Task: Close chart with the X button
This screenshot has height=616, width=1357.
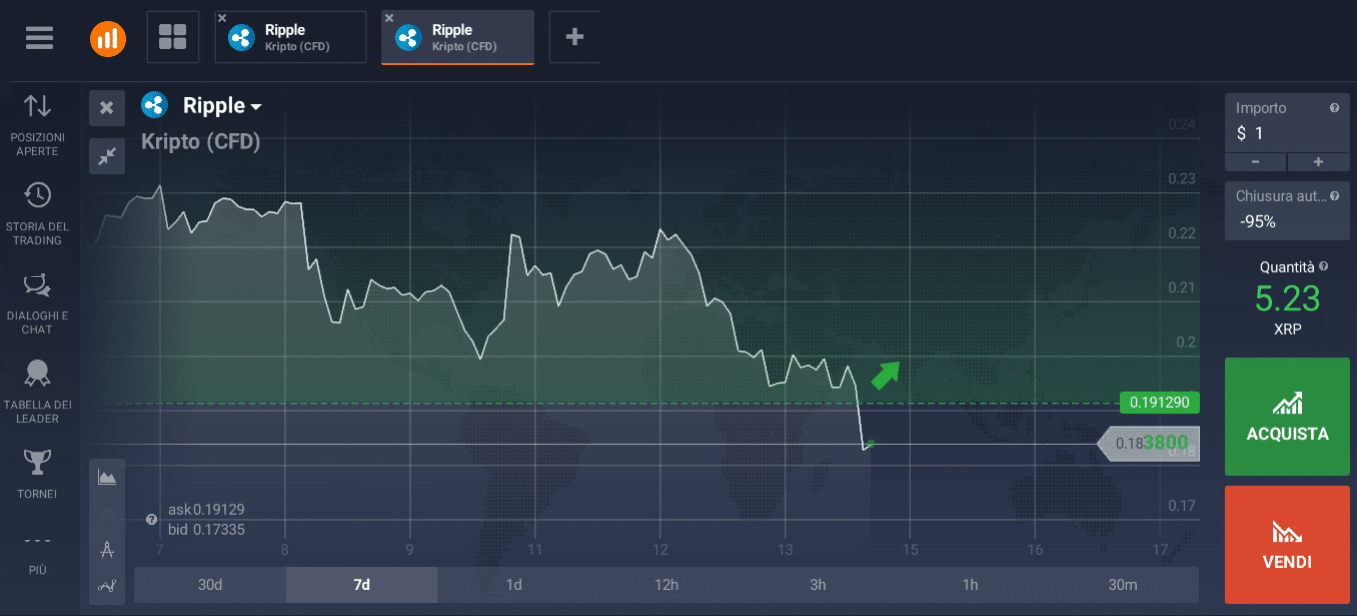Action: (x=107, y=107)
